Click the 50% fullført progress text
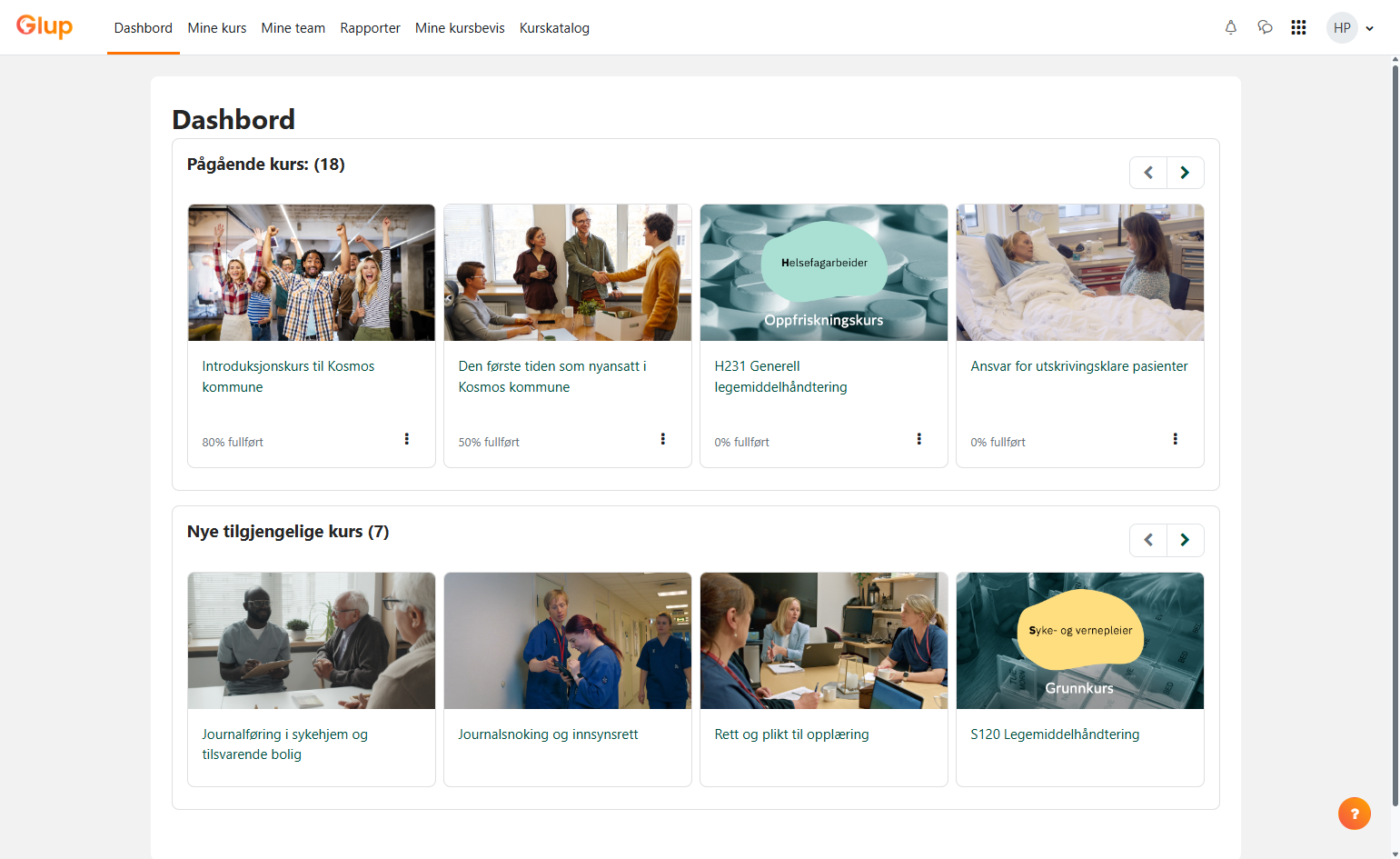The height and width of the screenshot is (859, 1400). tap(489, 443)
